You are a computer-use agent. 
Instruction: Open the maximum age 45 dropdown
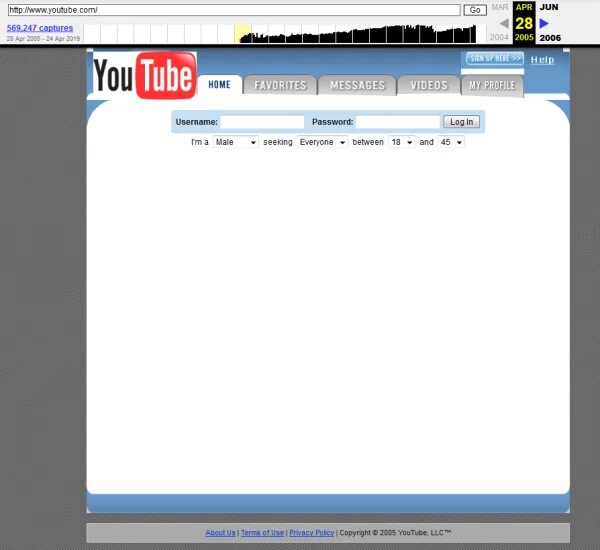click(x=451, y=142)
